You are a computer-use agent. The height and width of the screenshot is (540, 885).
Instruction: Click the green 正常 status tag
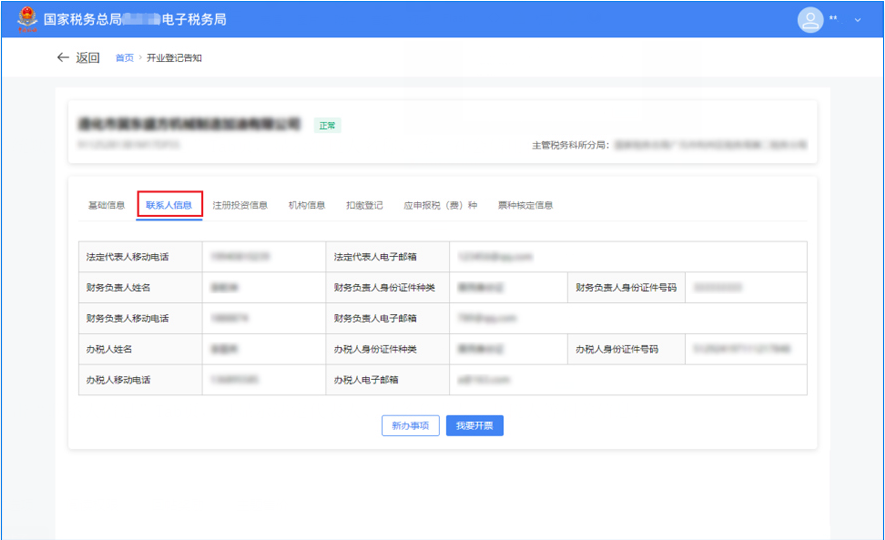click(327, 125)
